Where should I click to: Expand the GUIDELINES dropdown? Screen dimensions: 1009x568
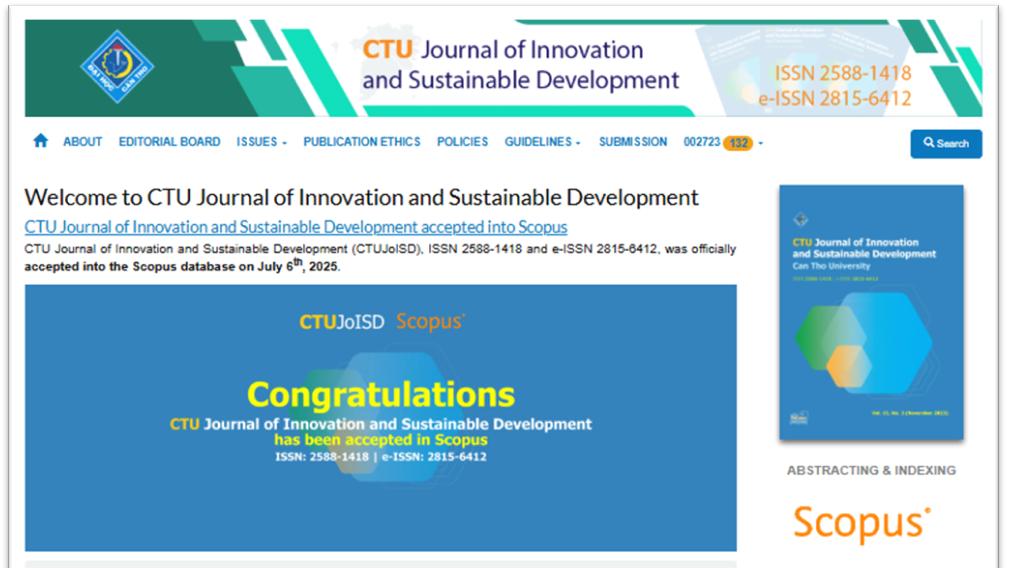pyautogui.click(x=542, y=142)
